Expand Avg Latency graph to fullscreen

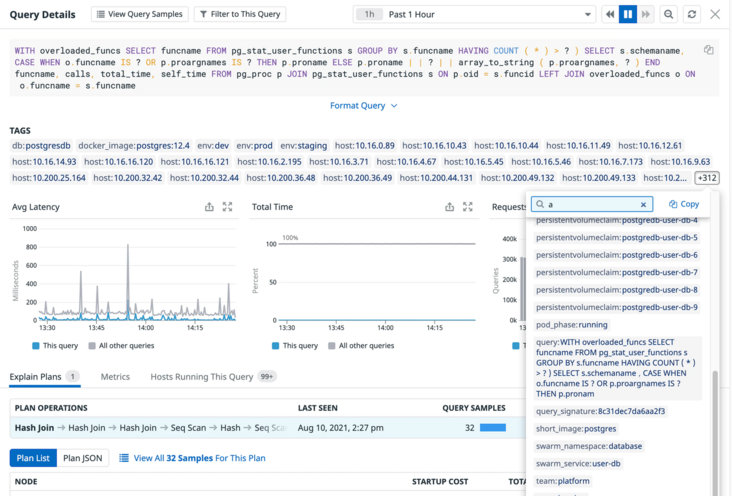pos(227,207)
